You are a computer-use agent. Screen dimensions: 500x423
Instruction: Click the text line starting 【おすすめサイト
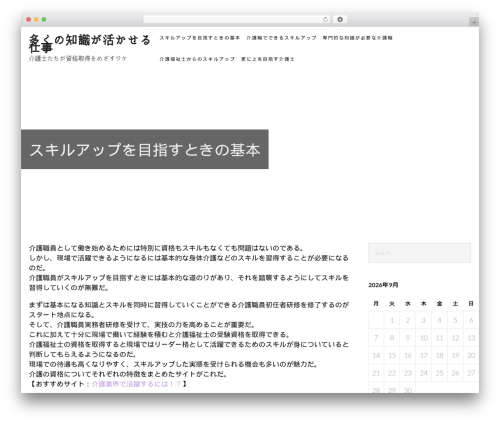click(108, 384)
